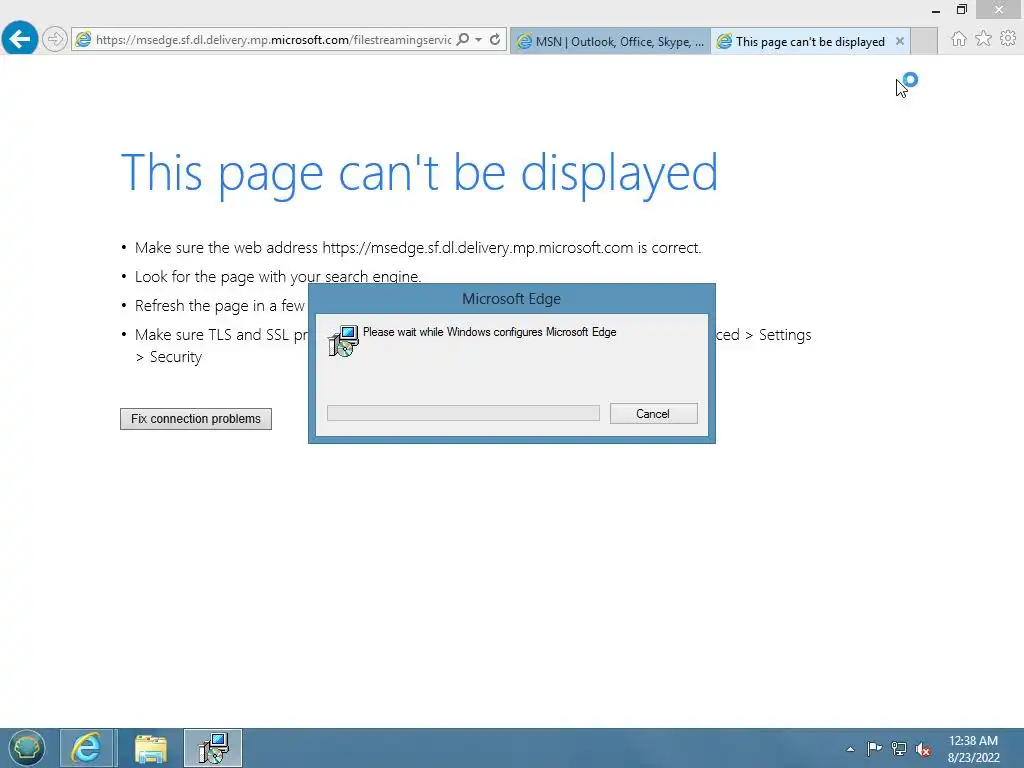Click the grayed forward navigation arrow
1024x768 pixels.
tap(55, 39)
